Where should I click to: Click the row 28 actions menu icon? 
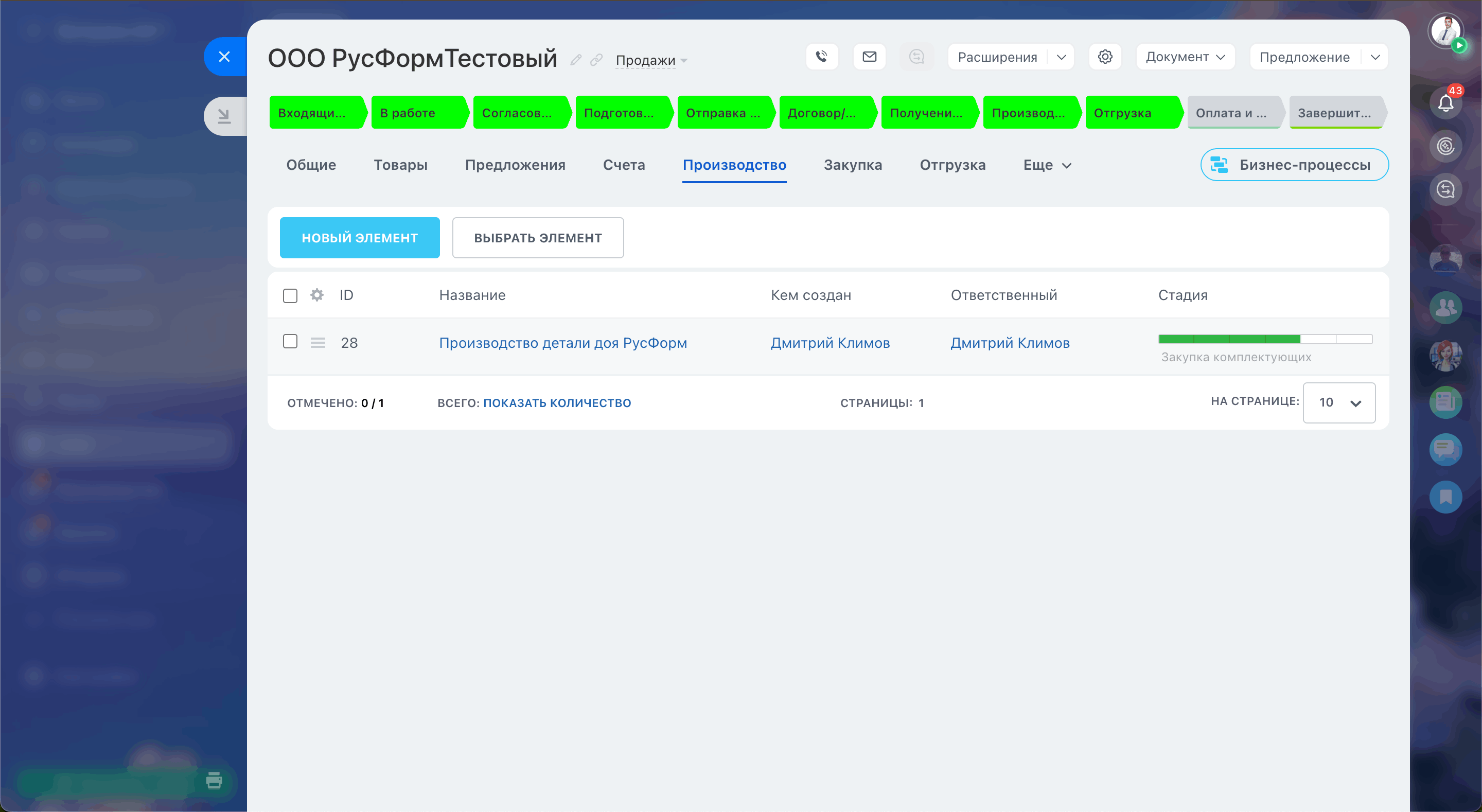coord(317,343)
